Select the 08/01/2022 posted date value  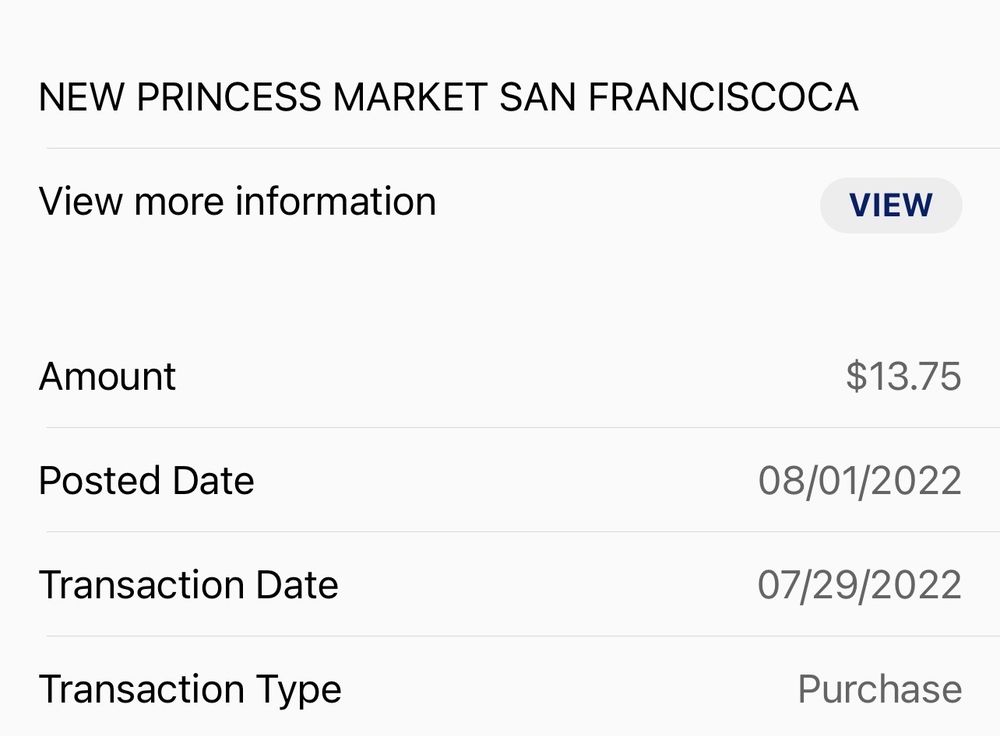click(859, 481)
